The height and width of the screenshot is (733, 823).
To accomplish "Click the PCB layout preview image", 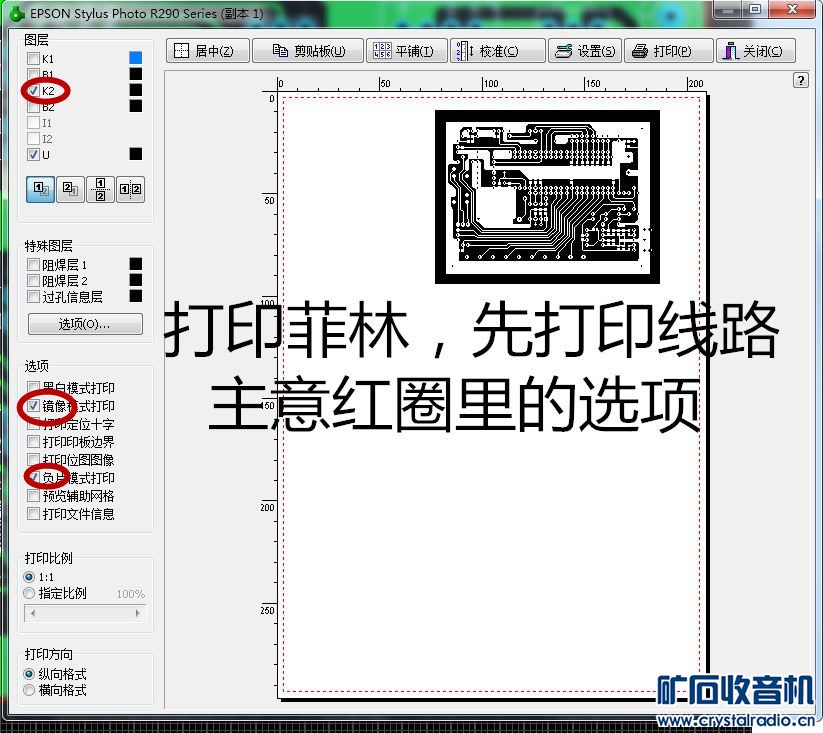I will [x=547, y=197].
